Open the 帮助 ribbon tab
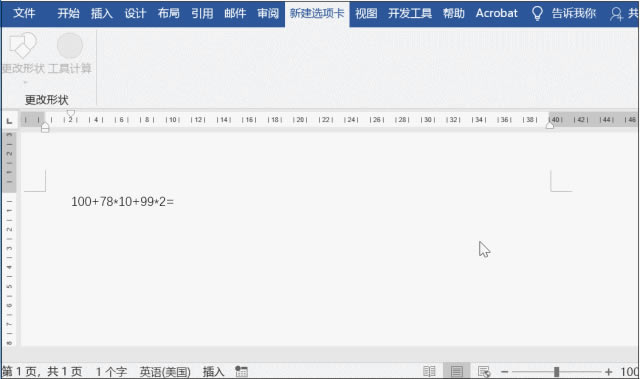The width and height of the screenshot is (640, 379). click(454, 13)
